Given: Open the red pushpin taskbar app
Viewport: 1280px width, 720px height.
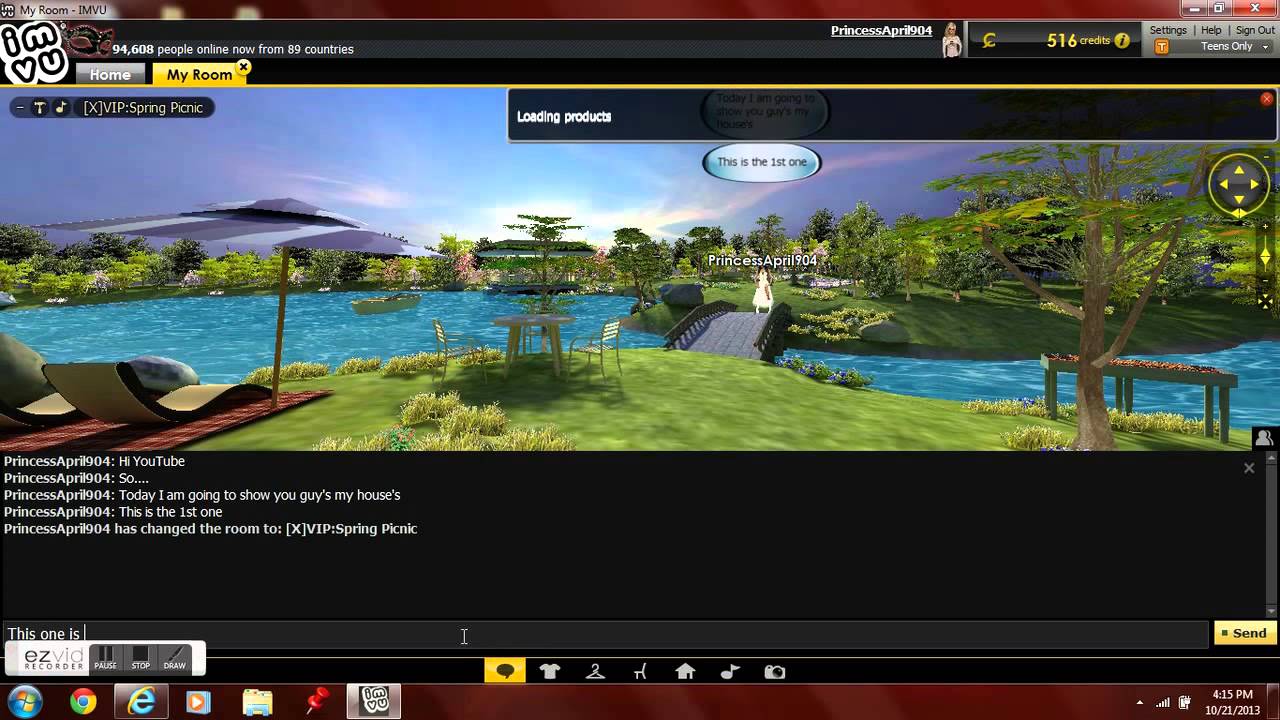Looking at the screenshot, I should point(317,702).
